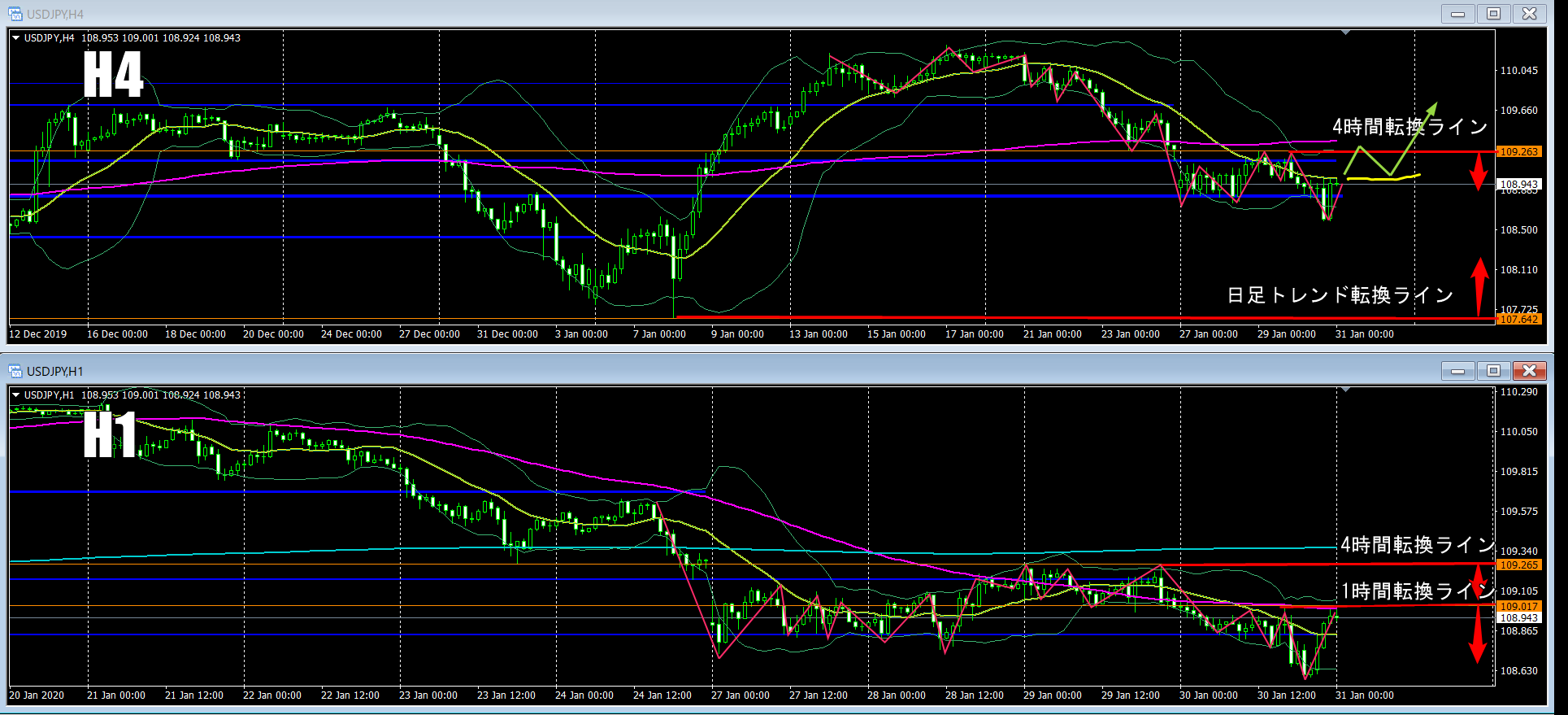
Task: Select the 109.265 price tag in H1 chart
Action: 1518,565
